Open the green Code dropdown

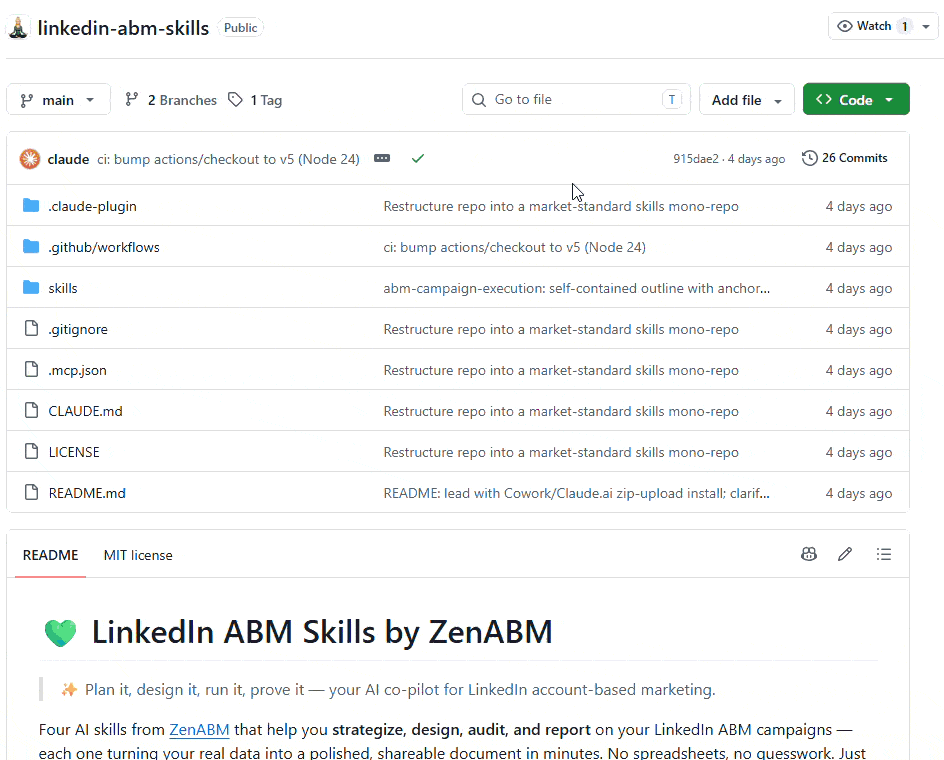(856, 99)
